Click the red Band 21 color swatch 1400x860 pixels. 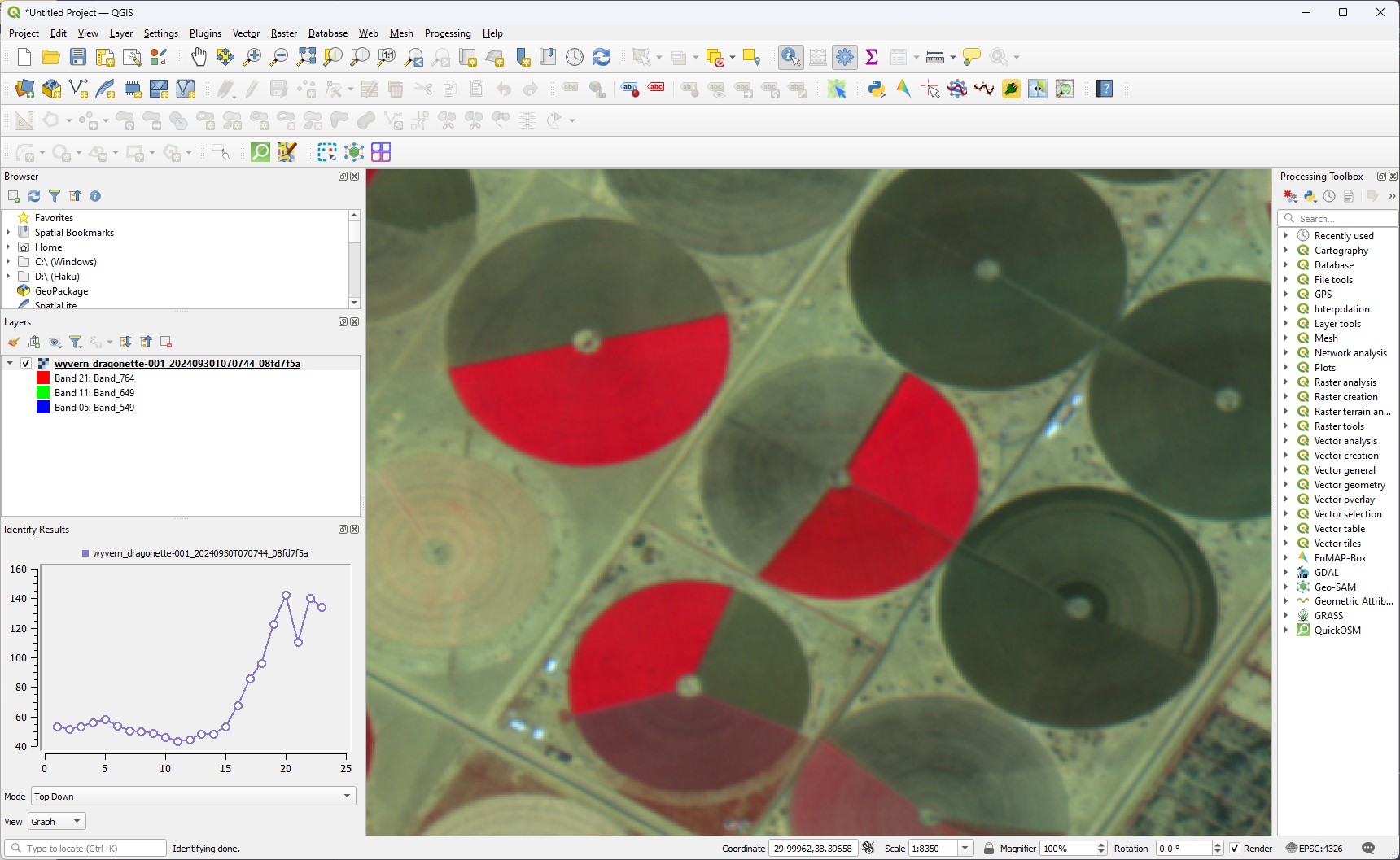43,378
